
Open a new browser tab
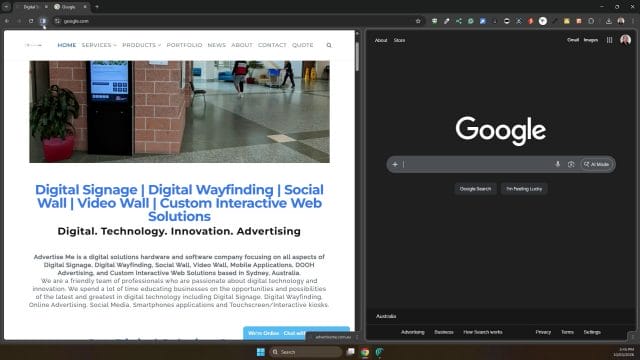97,7
